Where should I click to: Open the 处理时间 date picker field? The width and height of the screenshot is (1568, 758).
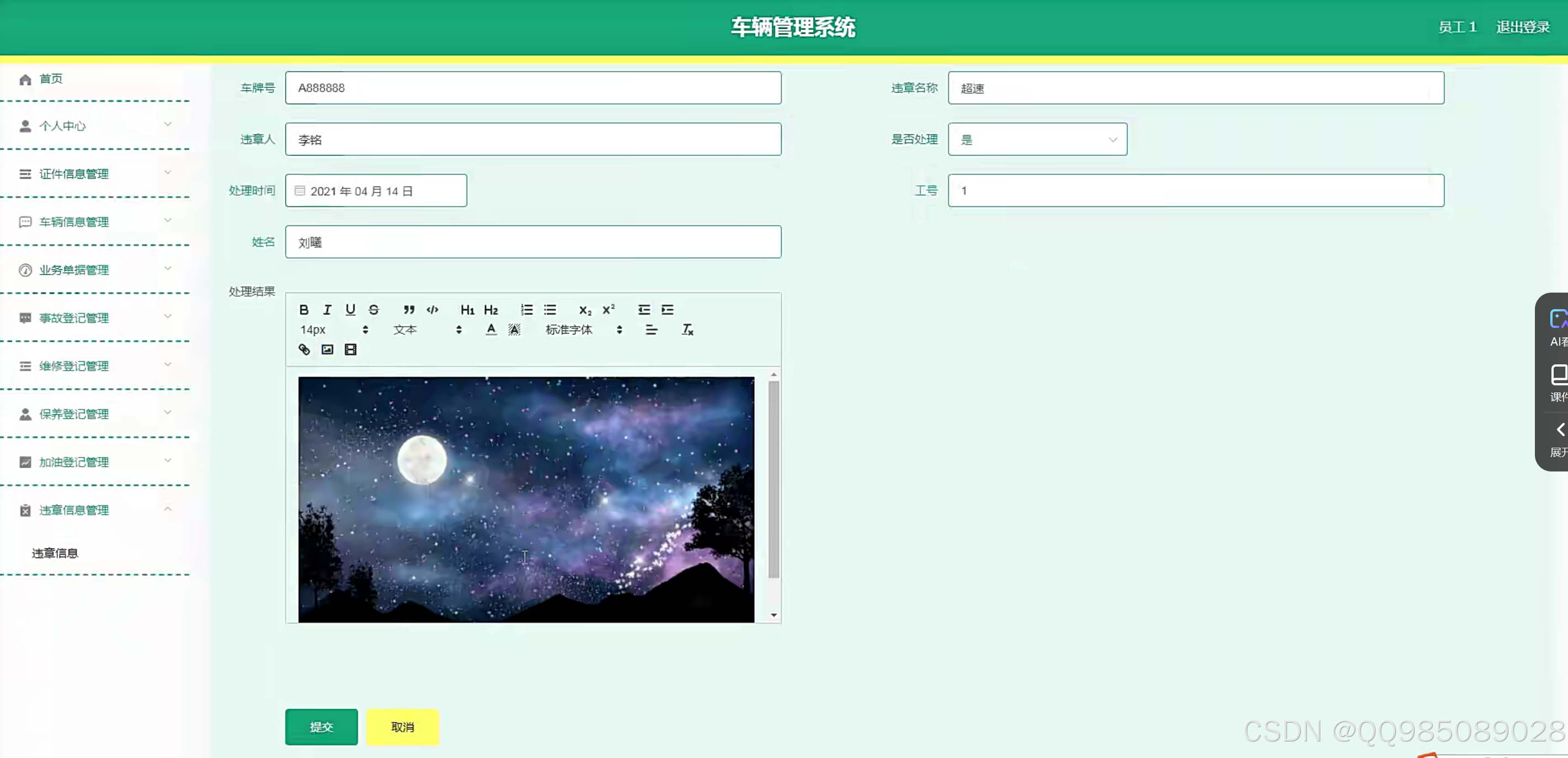coord(376,190)
